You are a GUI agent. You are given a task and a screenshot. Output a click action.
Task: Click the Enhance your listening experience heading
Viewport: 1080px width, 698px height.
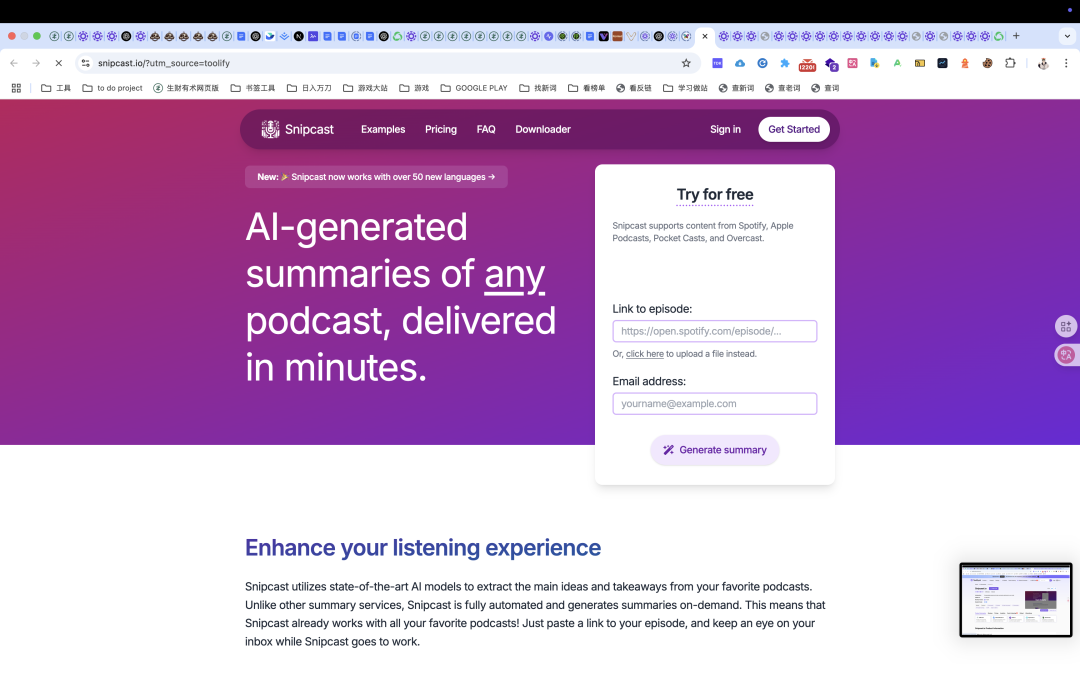coord(422,547)
